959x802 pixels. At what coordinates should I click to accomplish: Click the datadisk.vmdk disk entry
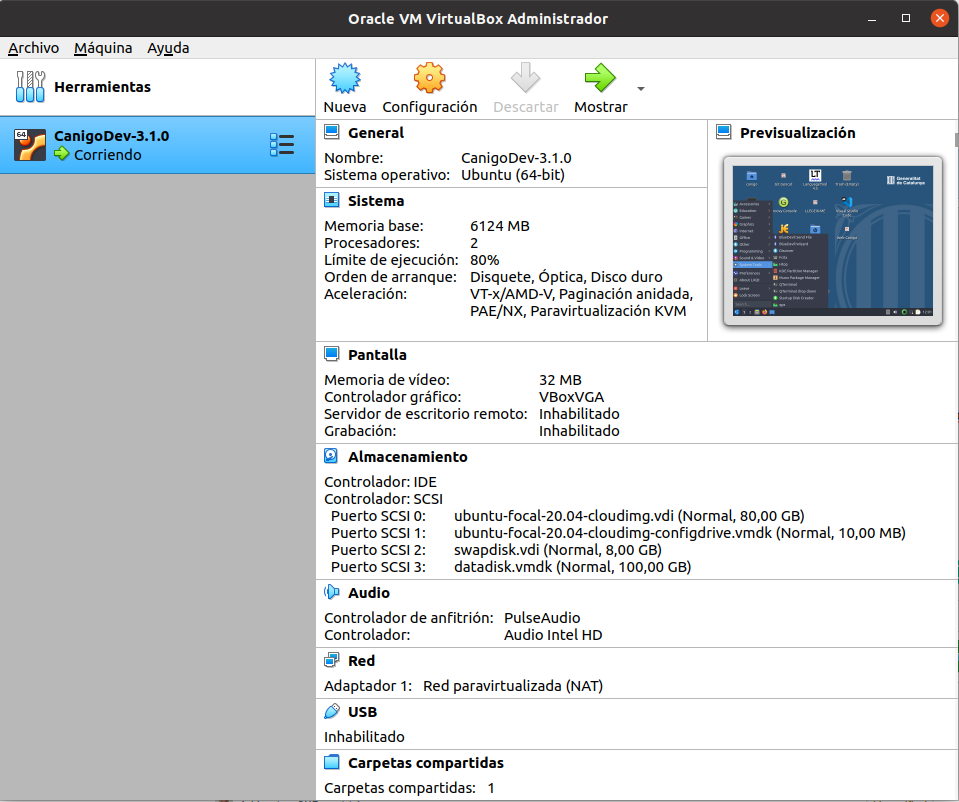click(x=572, y=567)
